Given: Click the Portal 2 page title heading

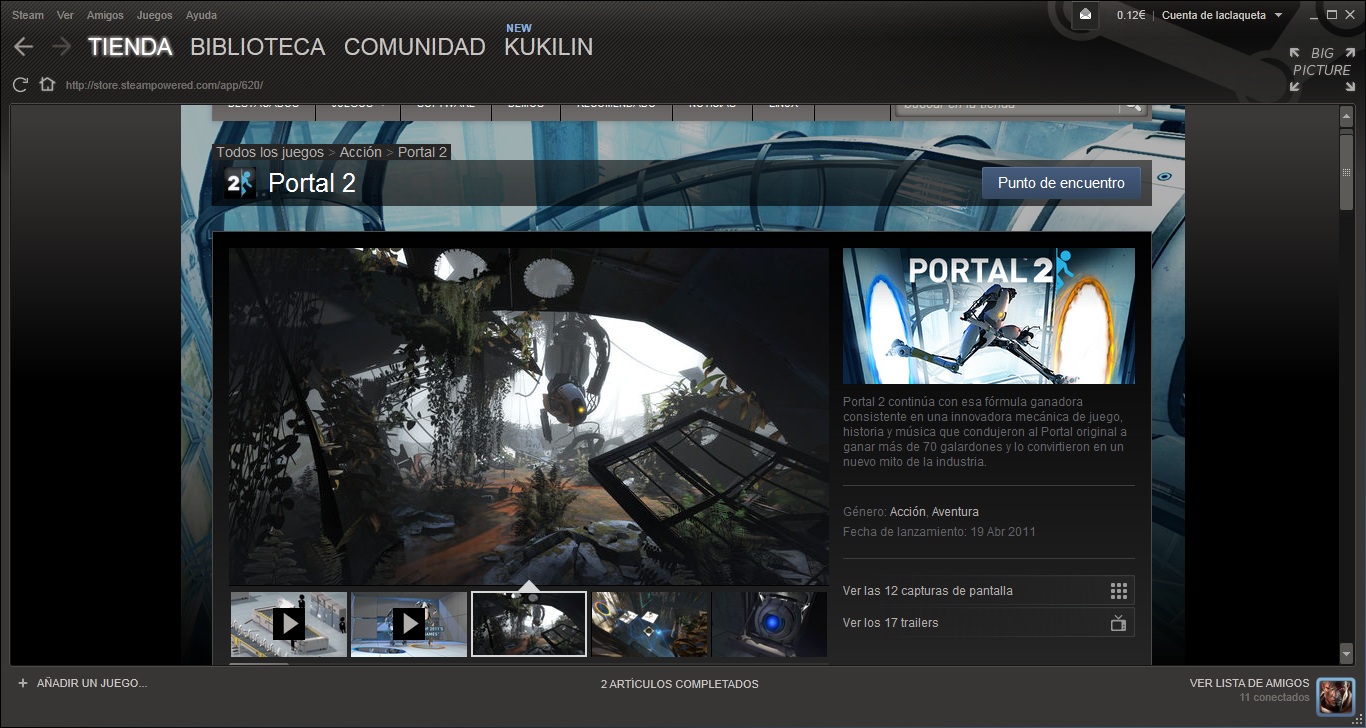Looking at the screenshot, I should click(x=312, y=183).
